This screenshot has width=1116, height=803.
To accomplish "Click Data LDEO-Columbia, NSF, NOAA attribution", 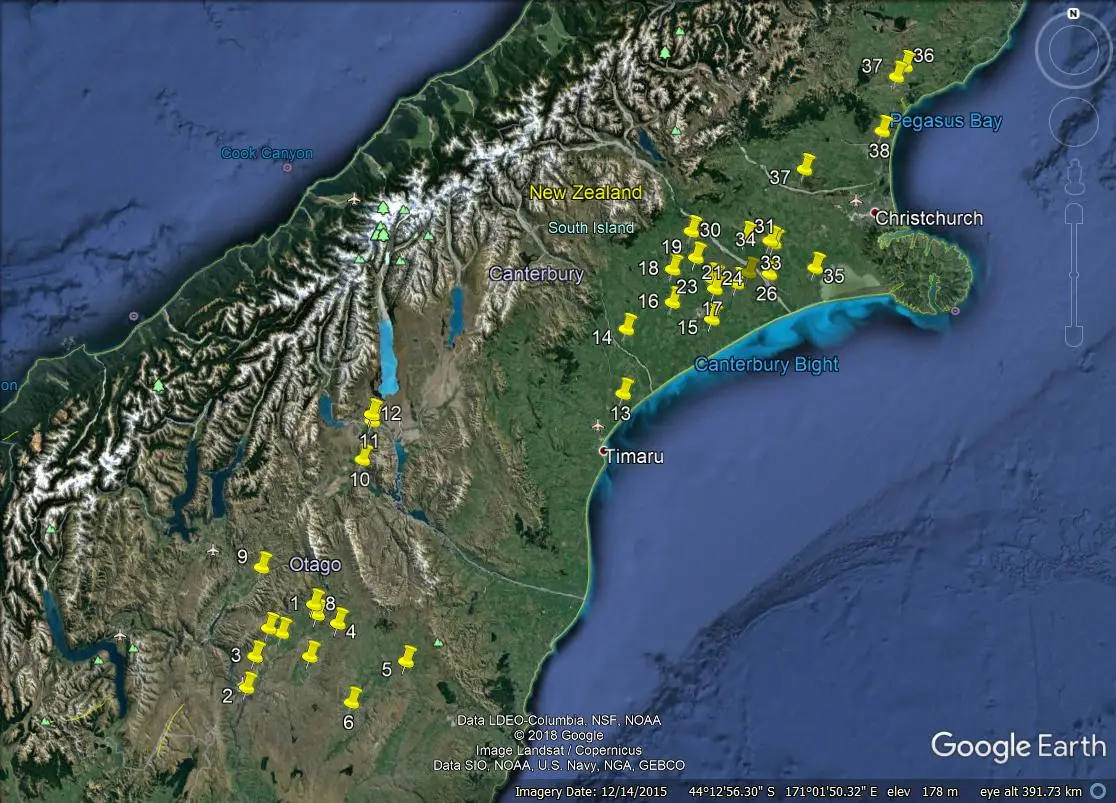I will (x=559, y=720).
